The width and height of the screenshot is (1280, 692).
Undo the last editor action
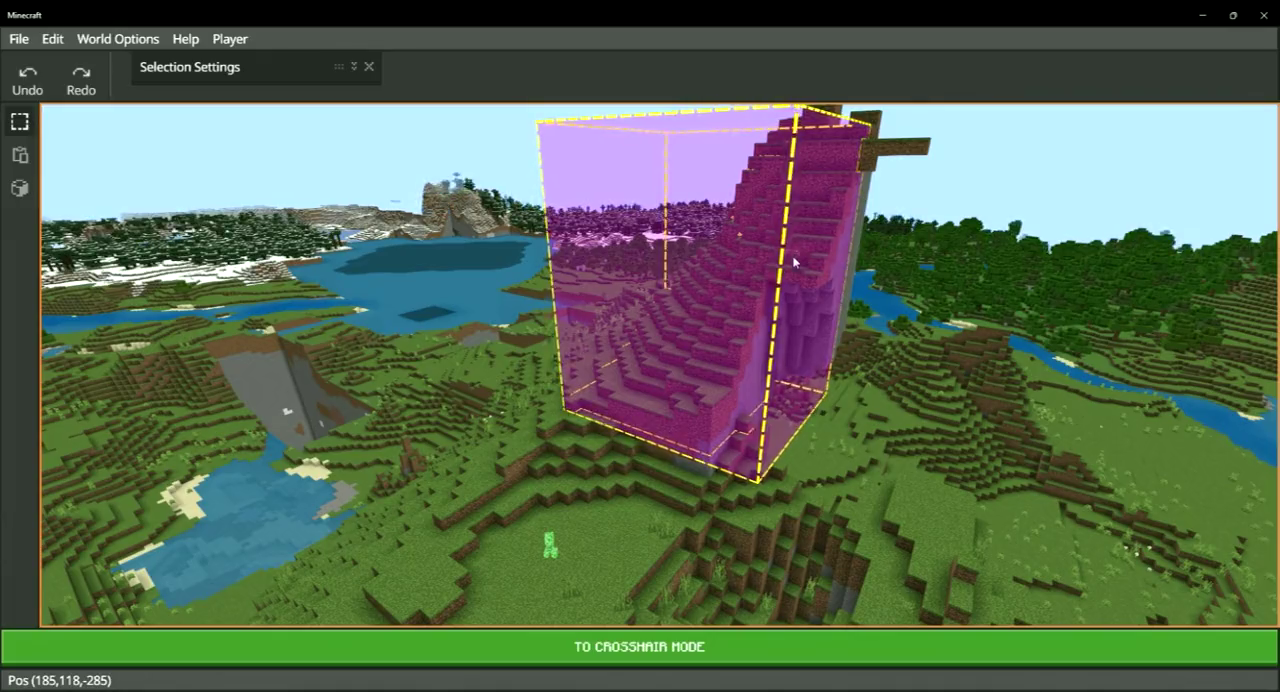pyautogui.click(x=27, y=80)
